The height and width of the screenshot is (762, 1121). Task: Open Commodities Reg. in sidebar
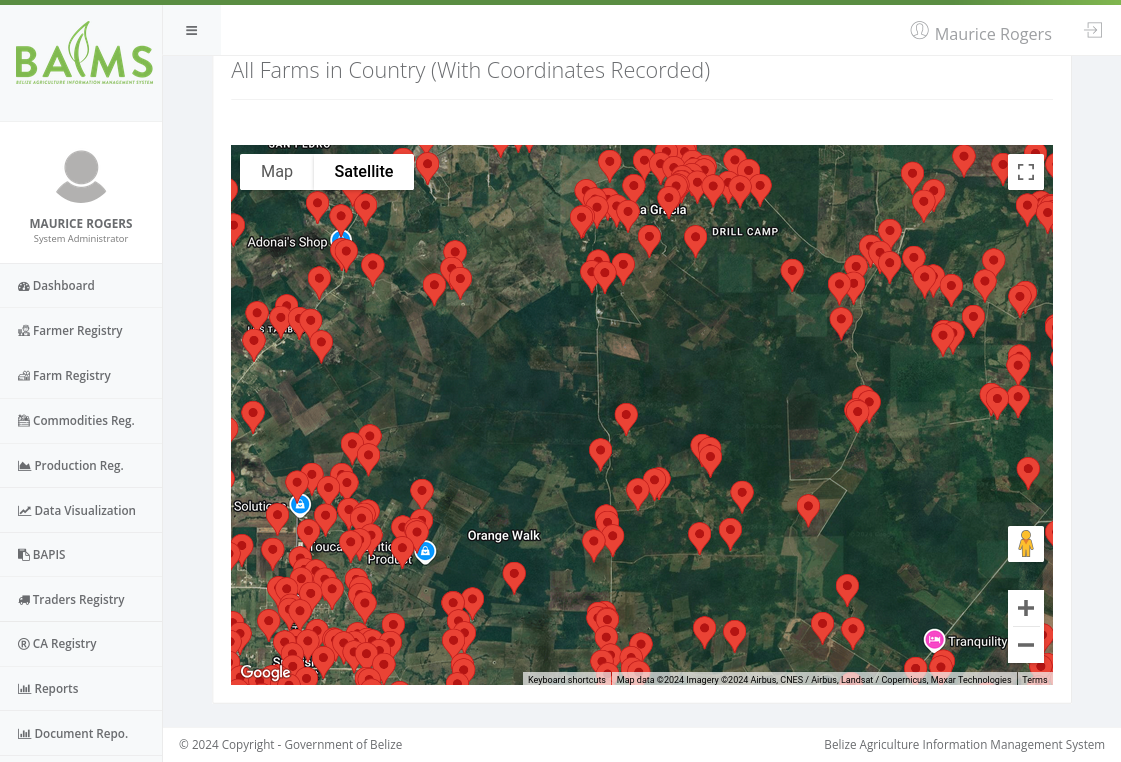pos(81,420)
